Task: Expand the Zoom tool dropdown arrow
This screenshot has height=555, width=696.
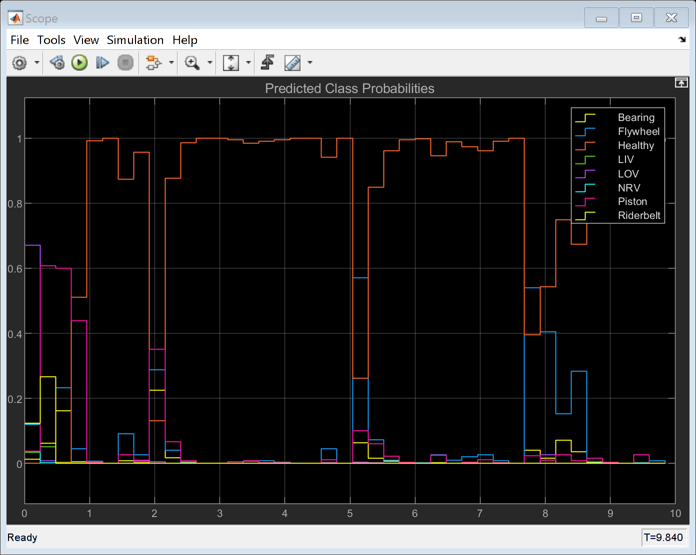Action: [210, 63]
